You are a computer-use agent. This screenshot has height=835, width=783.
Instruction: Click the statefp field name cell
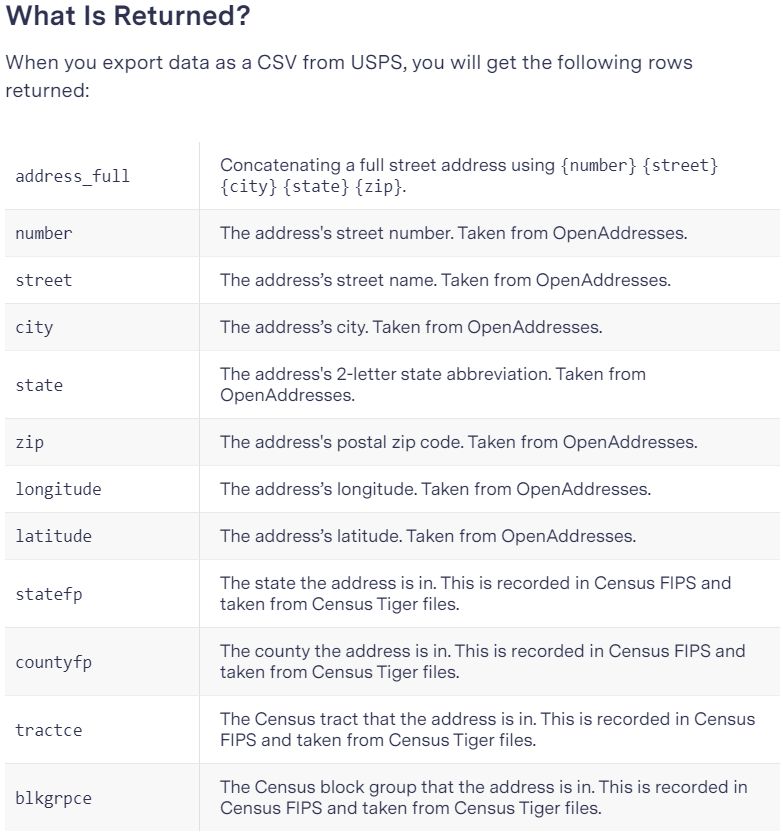tap(49, 594)
